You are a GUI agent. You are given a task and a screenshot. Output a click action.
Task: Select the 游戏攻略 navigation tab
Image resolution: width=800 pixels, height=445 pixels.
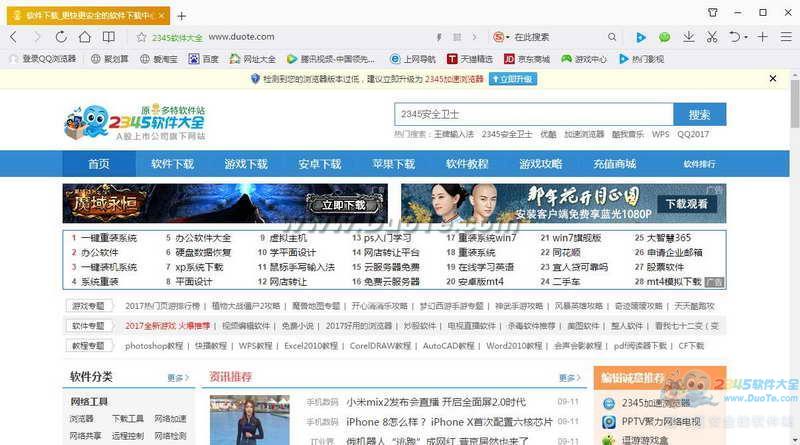[541, 164]
